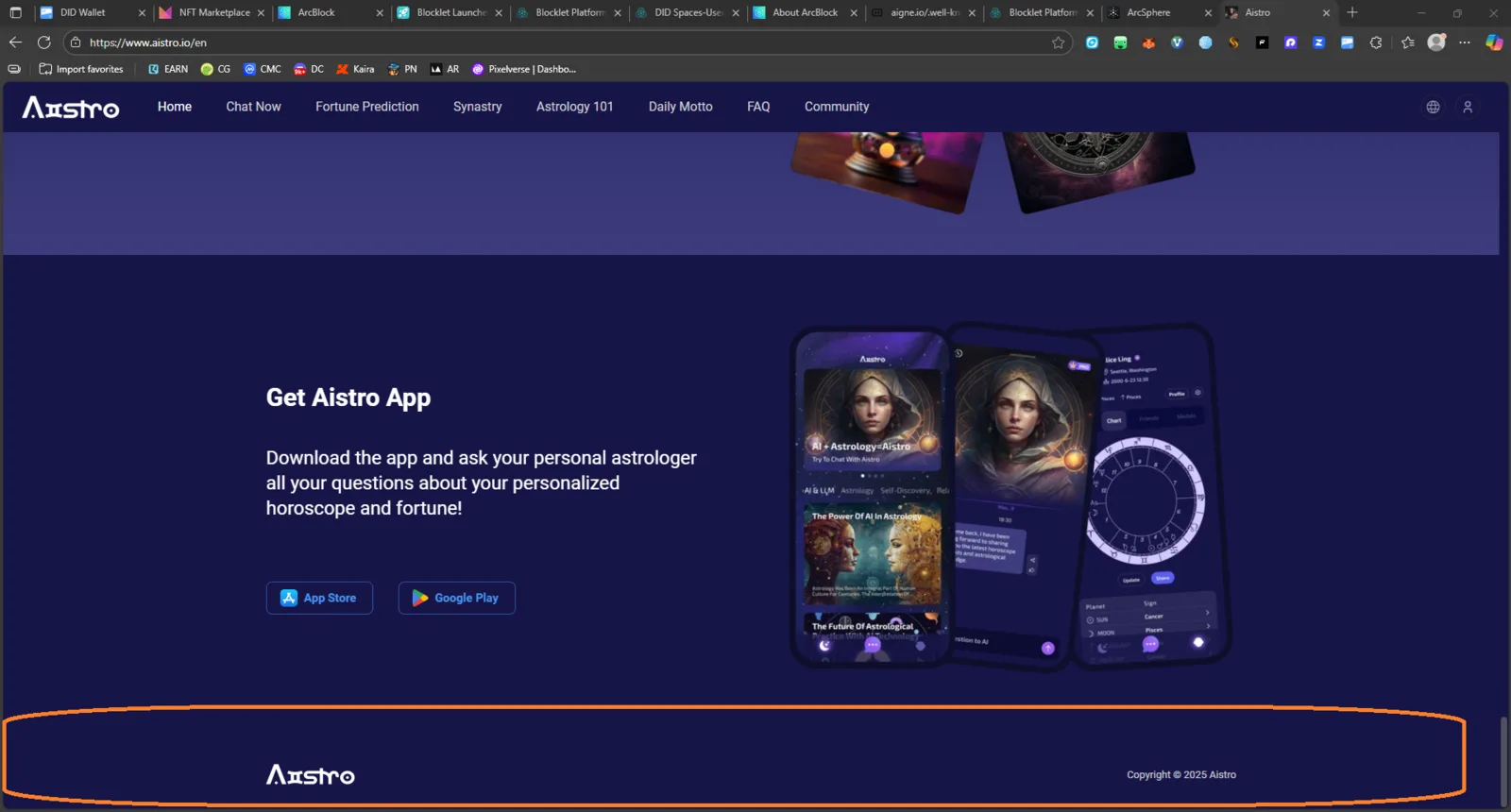
Task: Switch to the Blocklet Launcher tab
Action: click(x=449, y=12)
